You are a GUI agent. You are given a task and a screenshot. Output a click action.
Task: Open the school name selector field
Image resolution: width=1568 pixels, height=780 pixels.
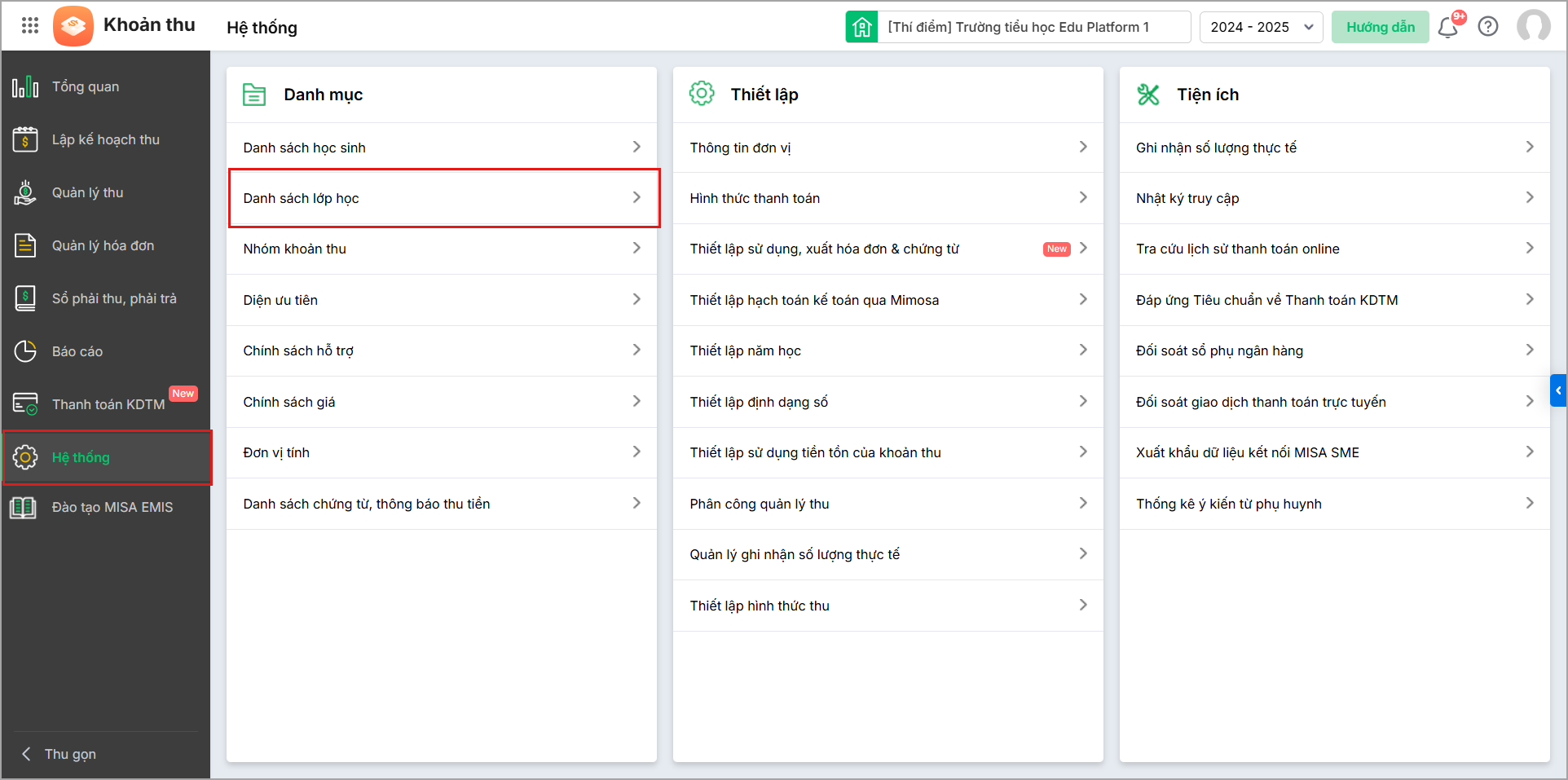1033,27
